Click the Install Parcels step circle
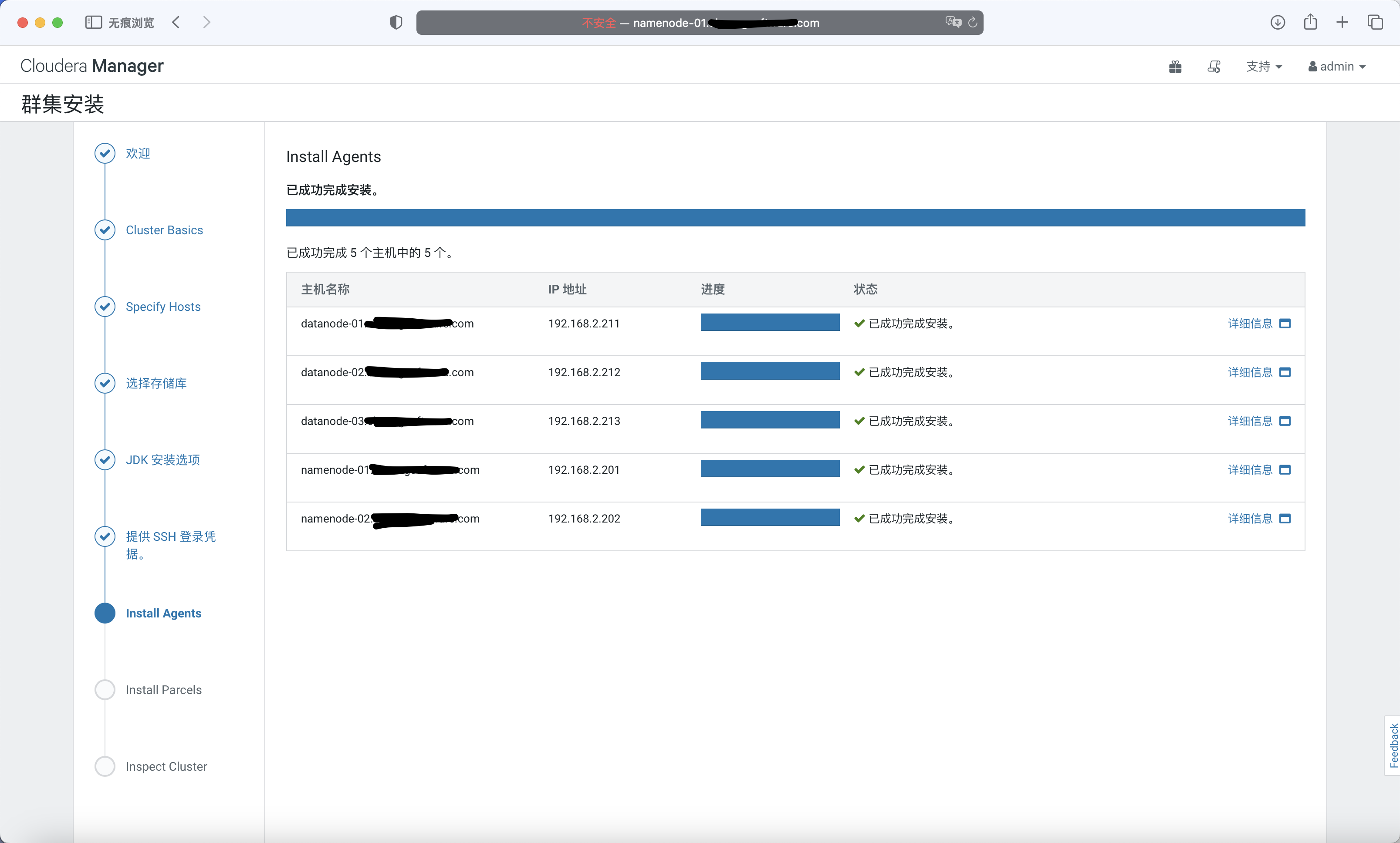 point(105,690)
